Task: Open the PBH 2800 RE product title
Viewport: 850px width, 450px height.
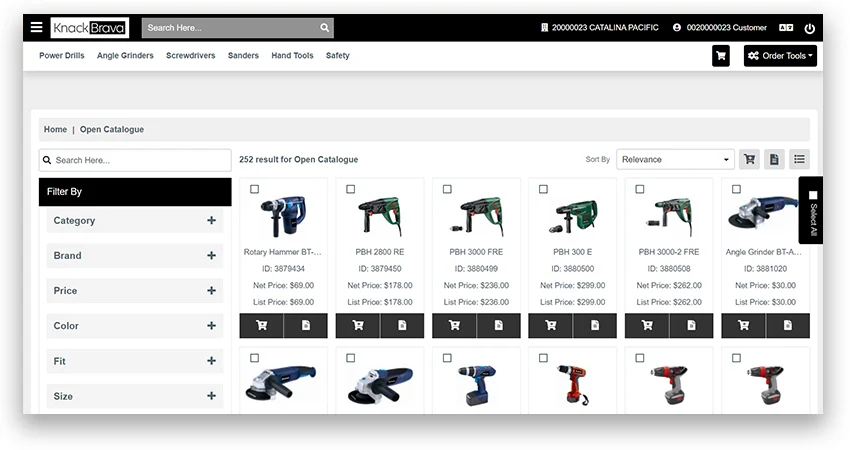Action: click(x=380, y=252)
